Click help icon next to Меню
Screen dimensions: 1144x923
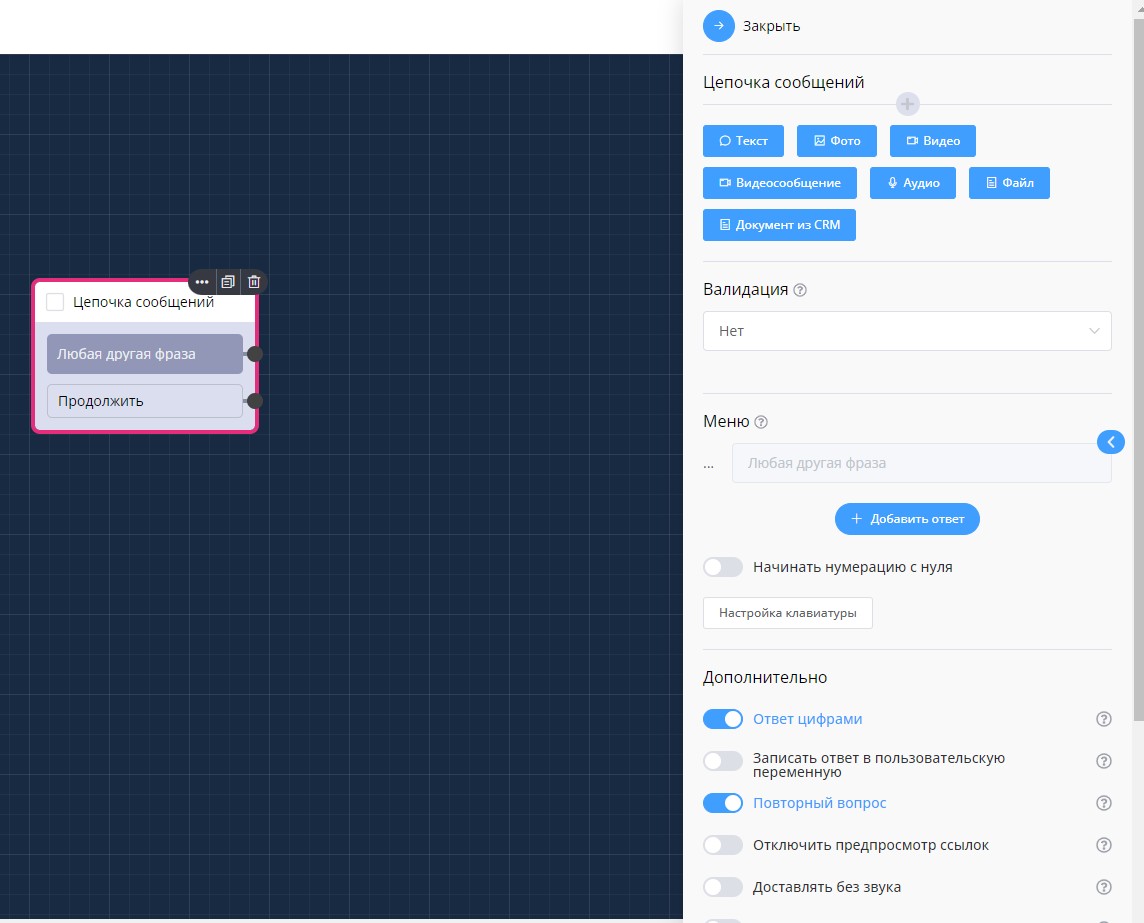tap(761, 422)
